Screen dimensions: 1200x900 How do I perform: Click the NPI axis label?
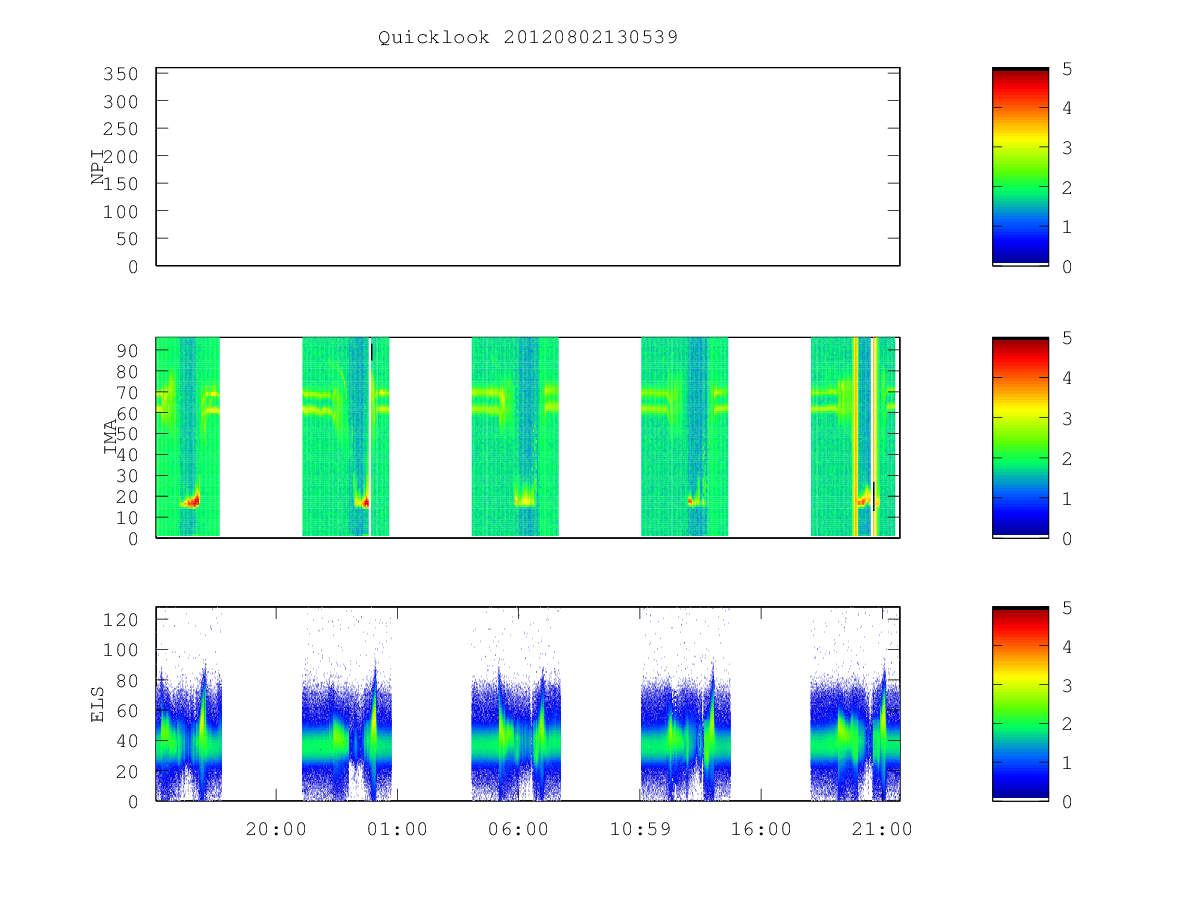tap(98, 167)
